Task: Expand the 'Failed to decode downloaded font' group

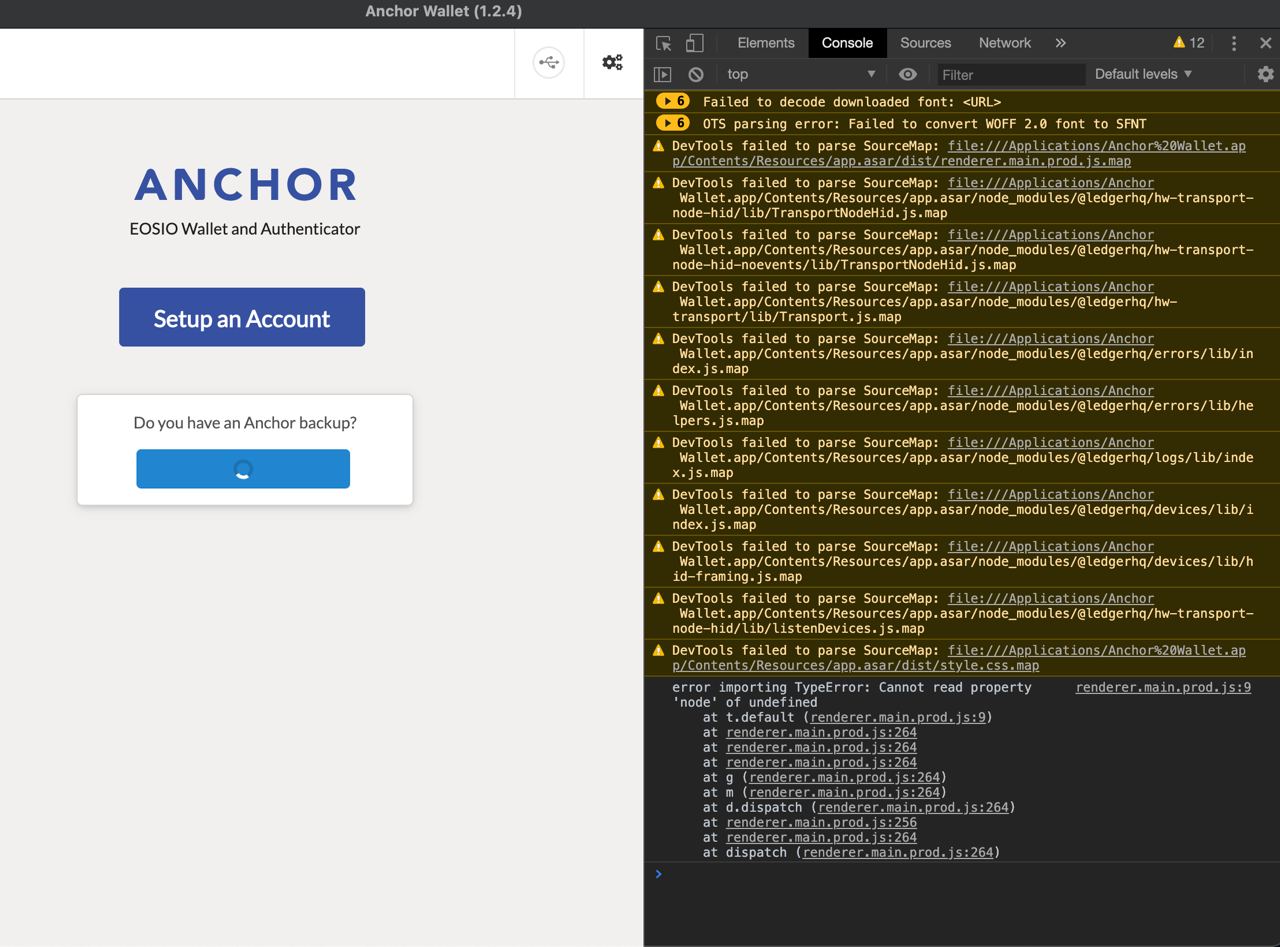Action: point(673,101)
